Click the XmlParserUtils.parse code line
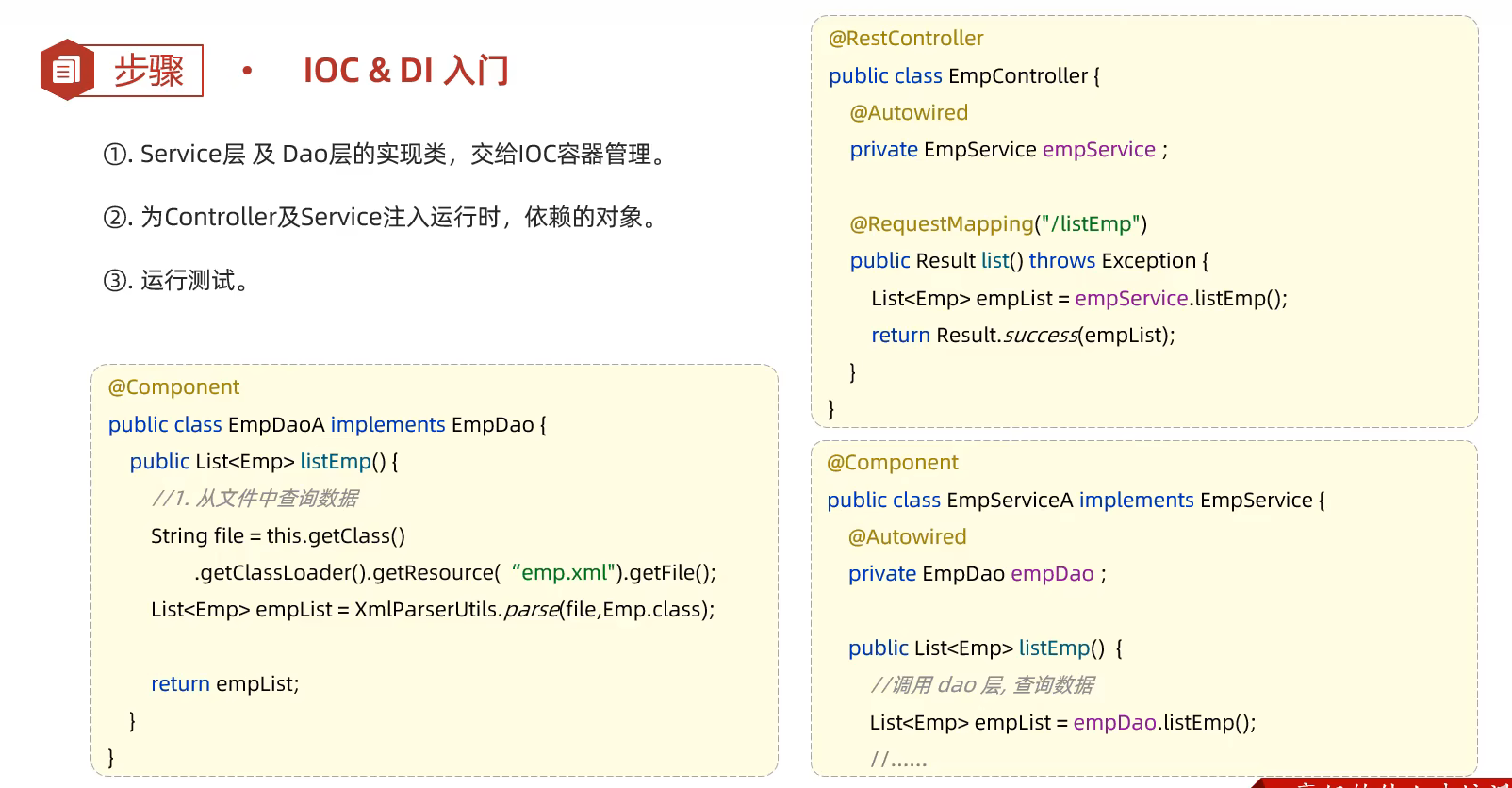Viewport: 1512px width, 788px height. pos(433,610)
